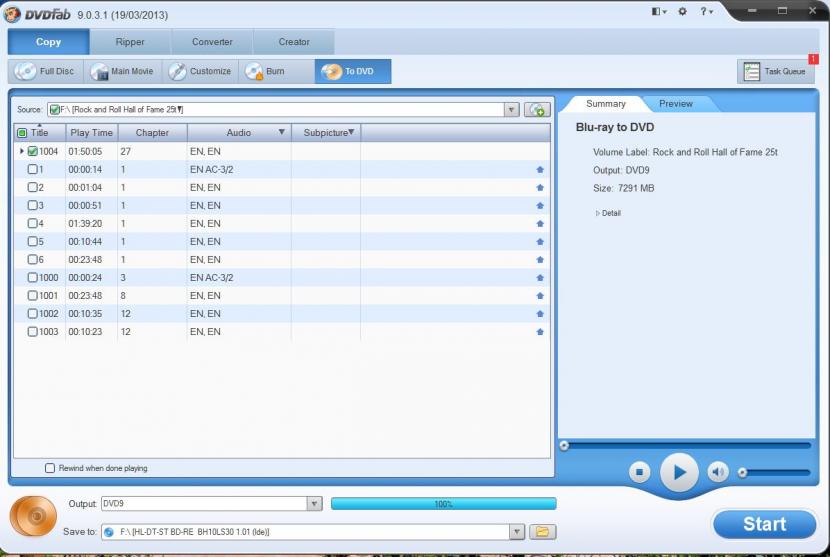Click the Save to path field
830x557 pixels.
tap(305, 532)
